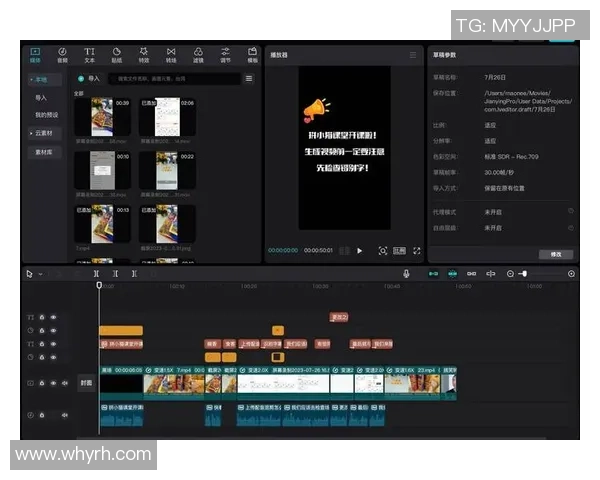Viewport: 600px width, 480px height.
Task: Open the 贴纸 stickers panel icon
Action: (116, 54)
